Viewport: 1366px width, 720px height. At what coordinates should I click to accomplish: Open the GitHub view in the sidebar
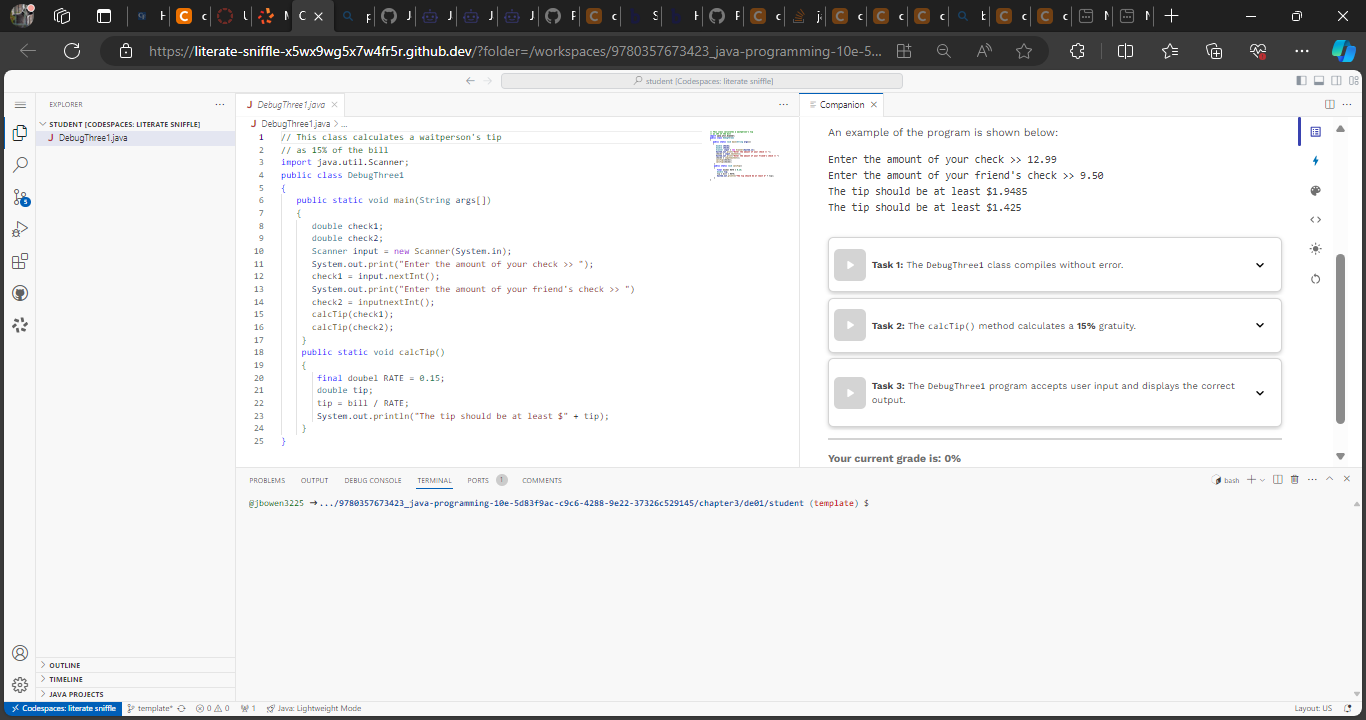point(20,292)
